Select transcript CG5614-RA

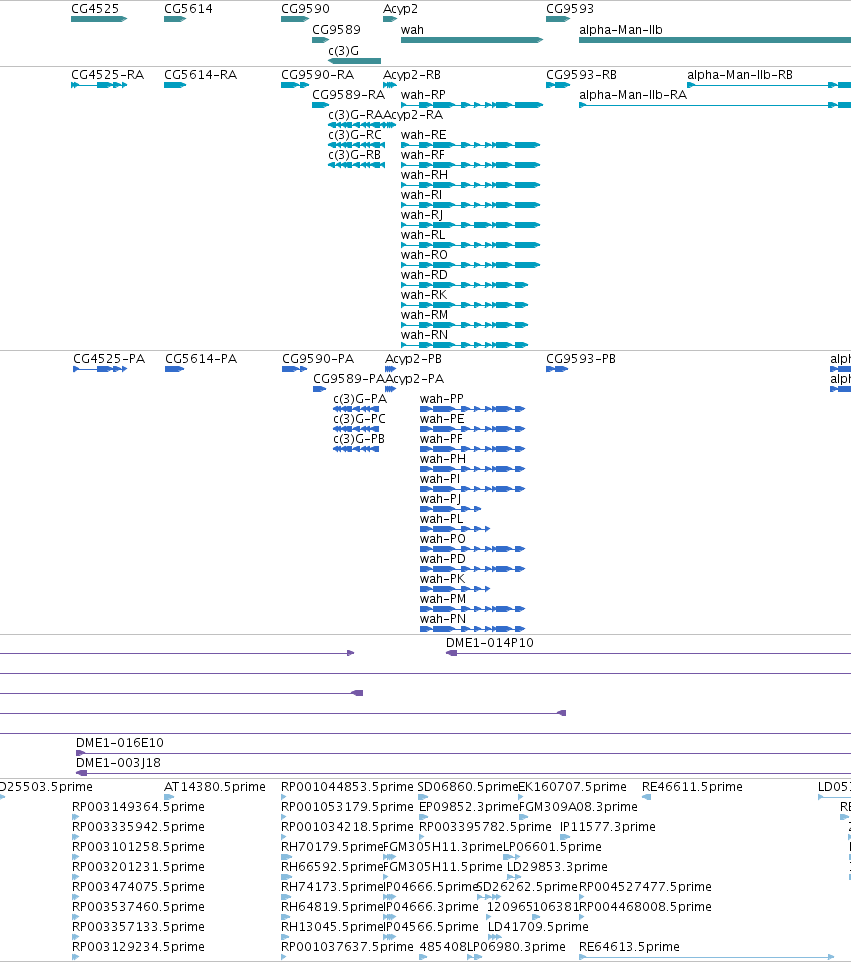pyautogui.click(x=201, y=75)
